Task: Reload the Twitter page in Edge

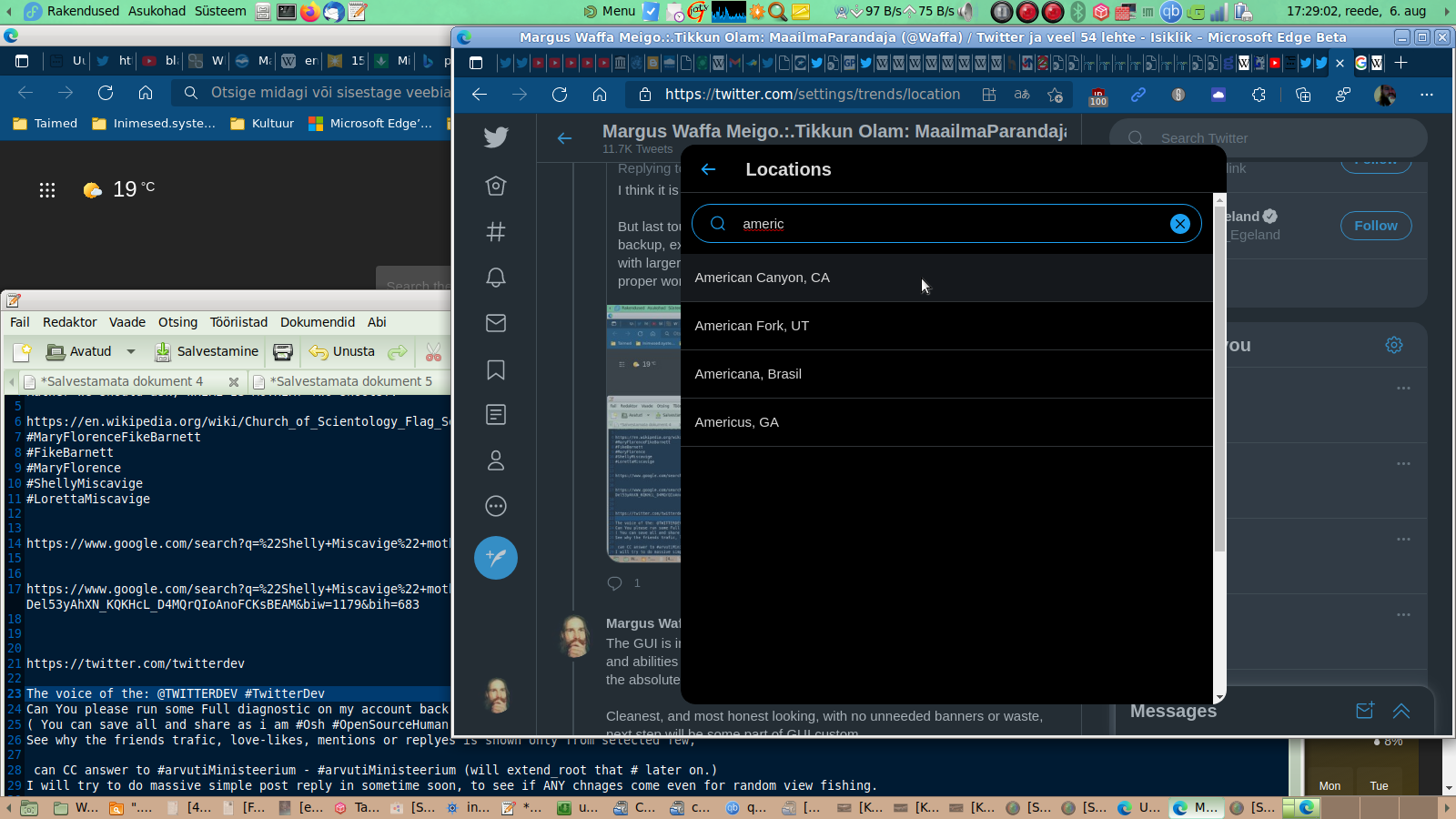Action: (x=560, y=95)
